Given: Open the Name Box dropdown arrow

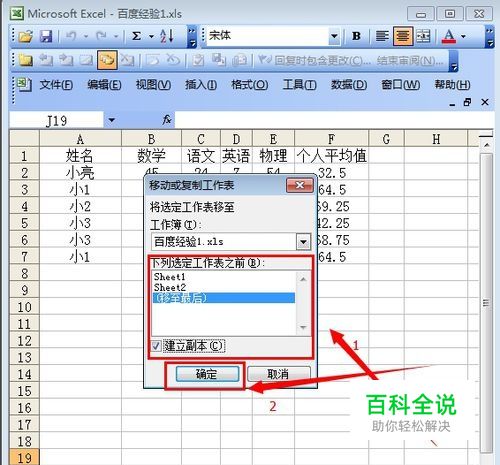Looking at the screenshot, I should [112, 120].
